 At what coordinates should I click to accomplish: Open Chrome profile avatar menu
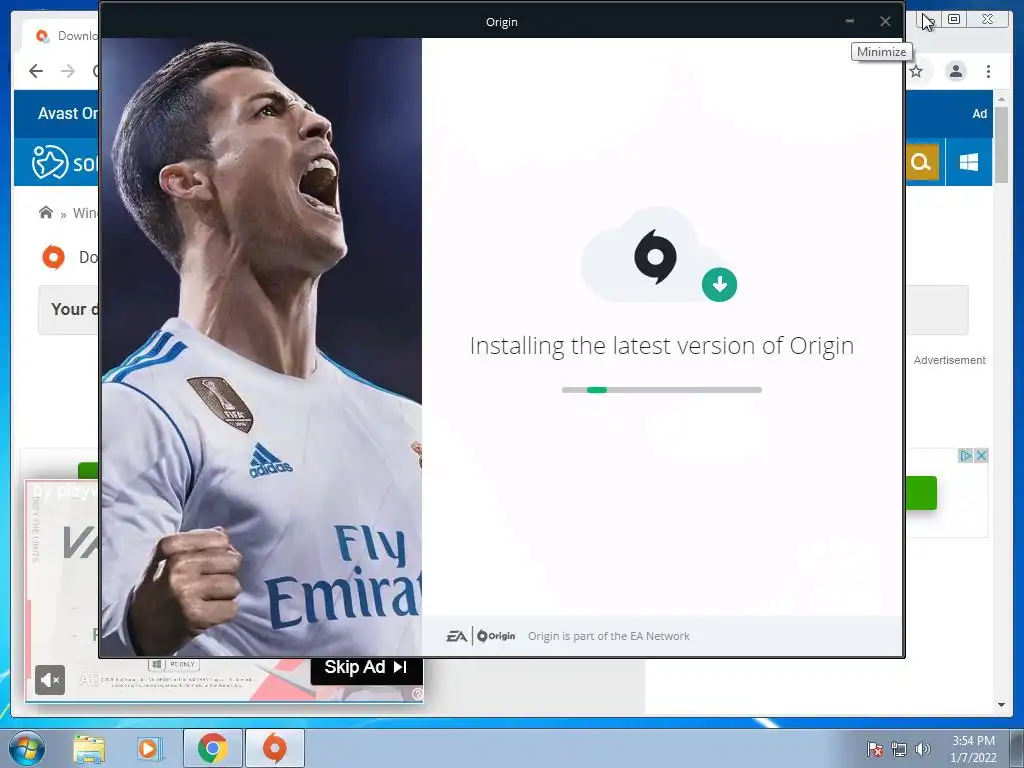click(955, 71)
